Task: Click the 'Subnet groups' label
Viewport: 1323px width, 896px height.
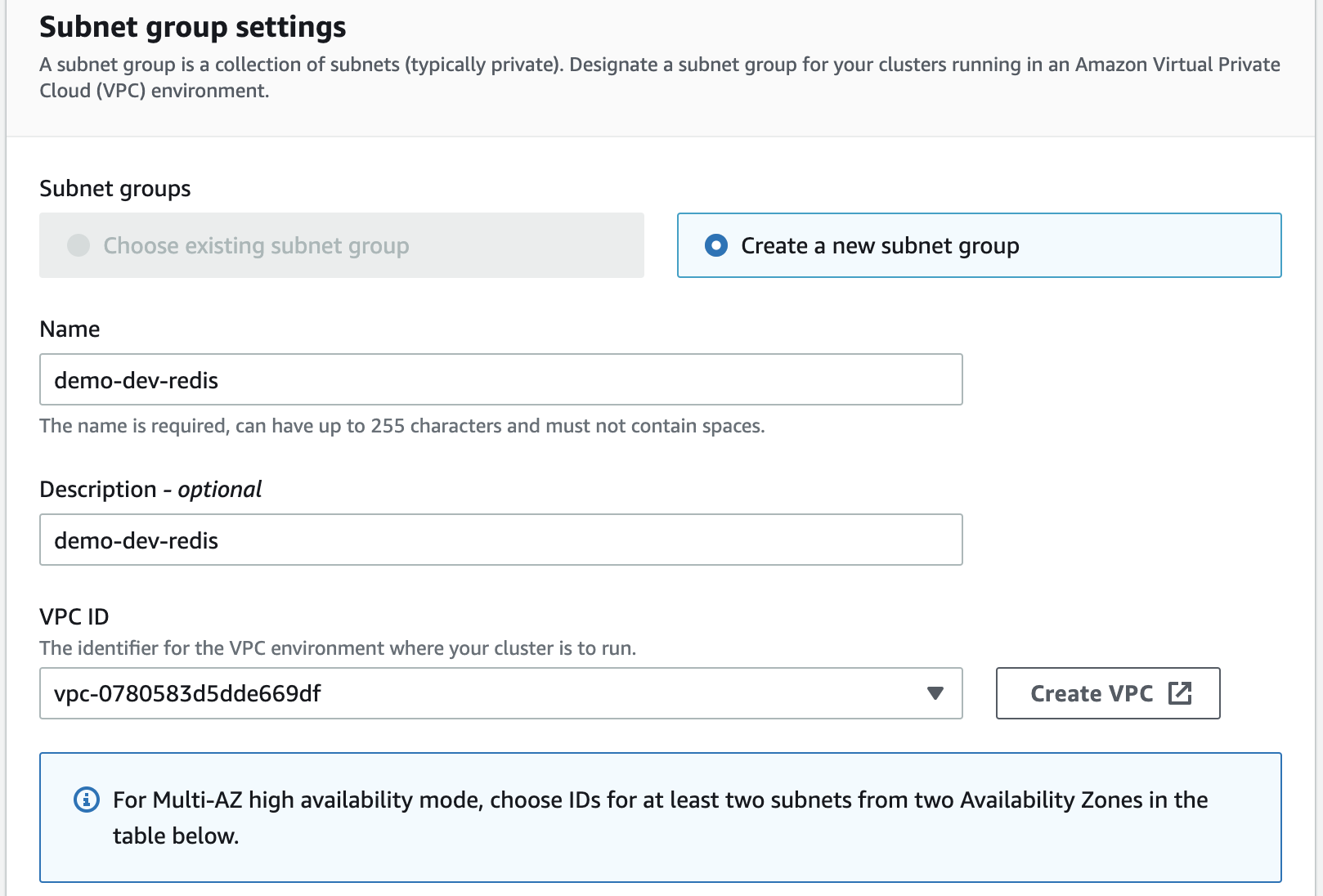Action: 115,189
